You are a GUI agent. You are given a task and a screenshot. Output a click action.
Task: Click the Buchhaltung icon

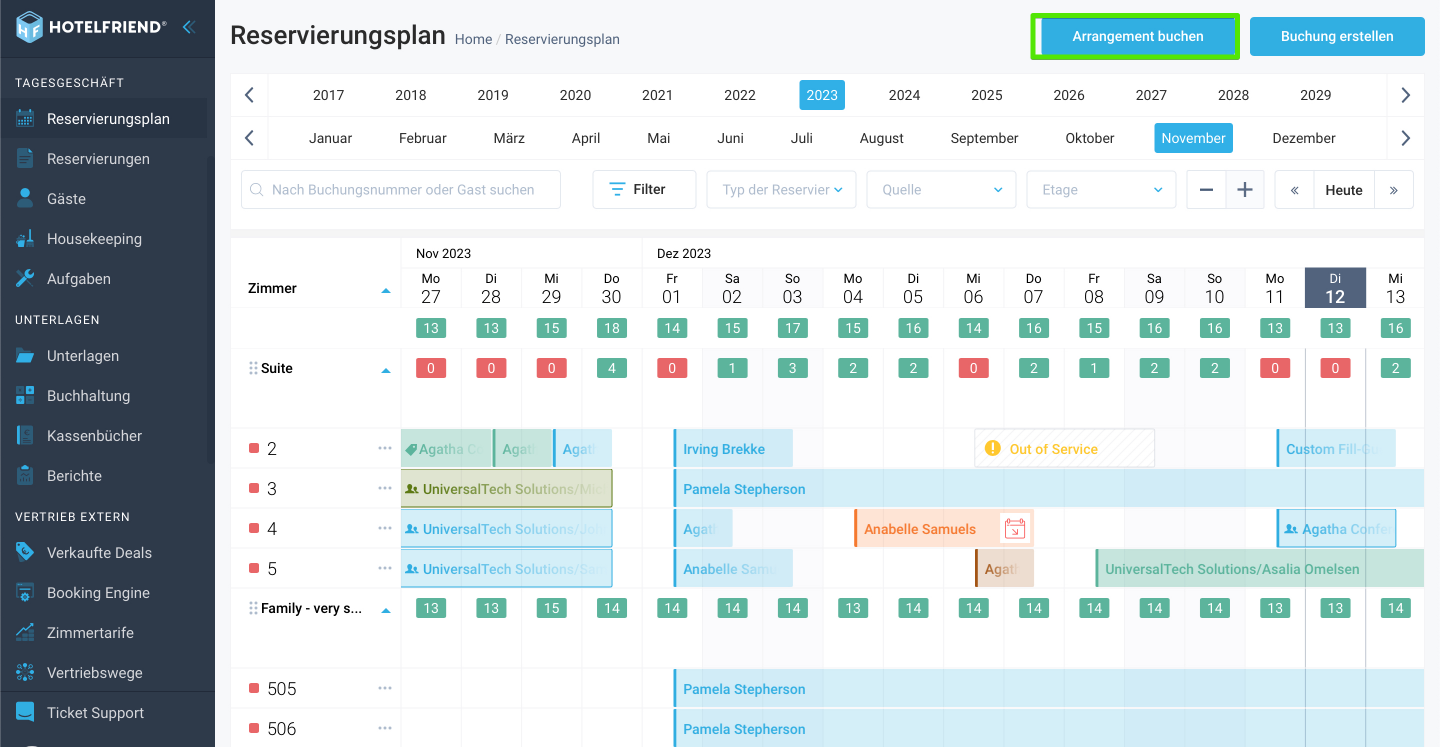(25, 396)
